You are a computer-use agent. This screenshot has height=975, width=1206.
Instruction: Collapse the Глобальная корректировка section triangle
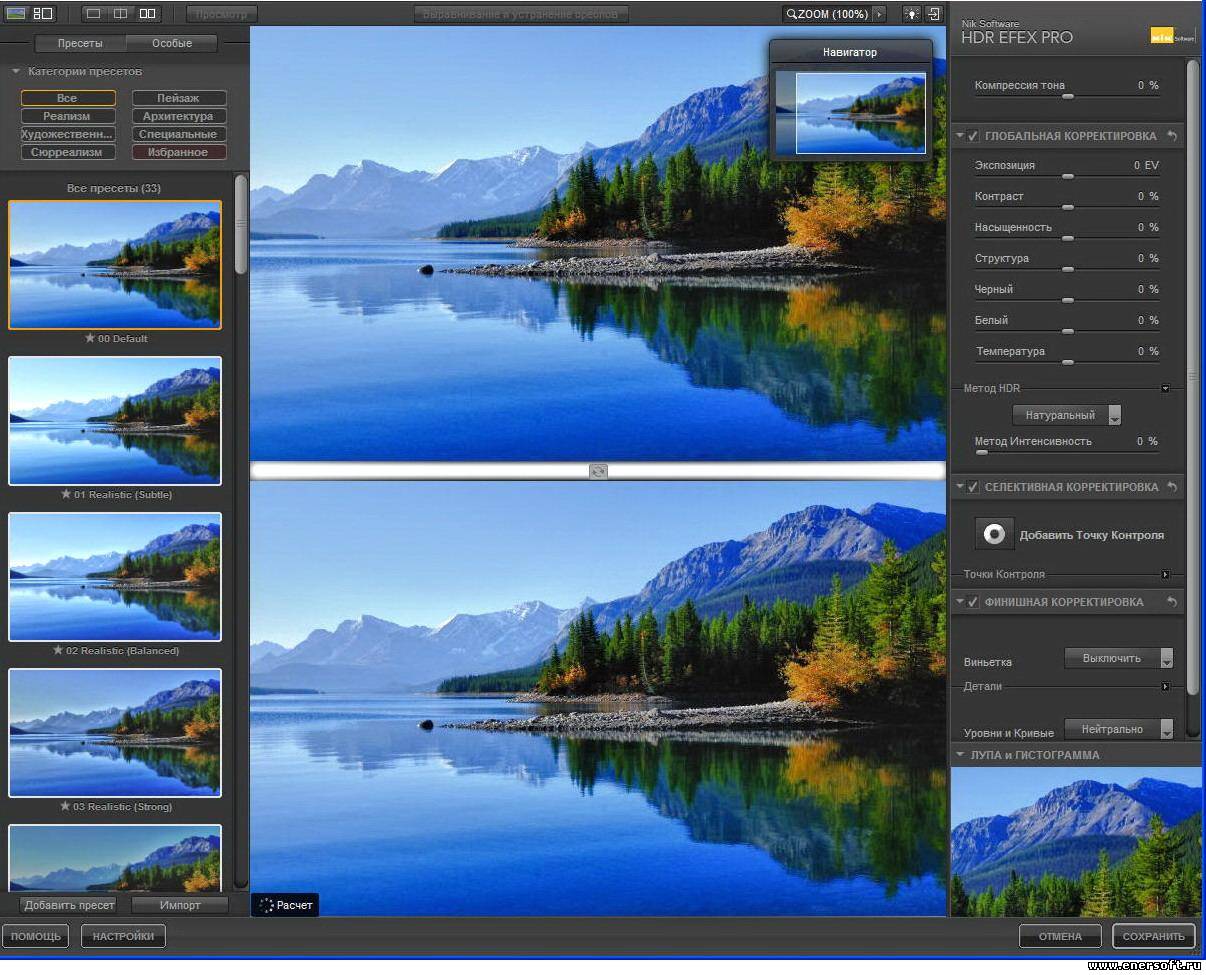[960, 136]
